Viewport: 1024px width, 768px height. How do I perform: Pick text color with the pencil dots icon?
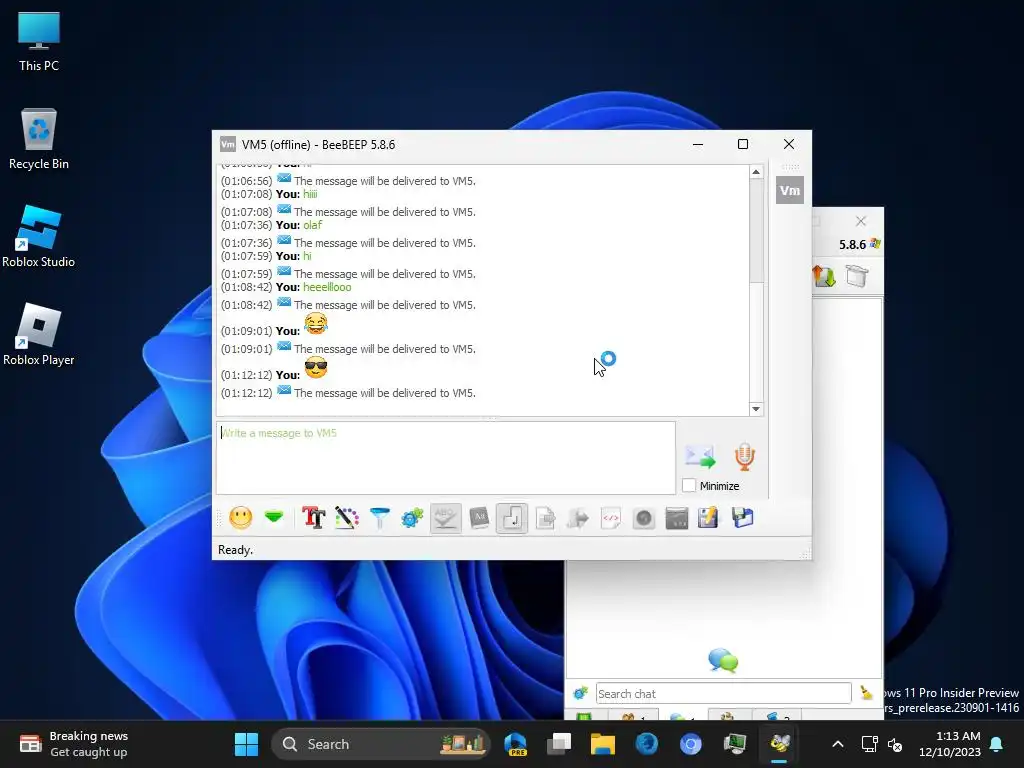pos(347,518)
